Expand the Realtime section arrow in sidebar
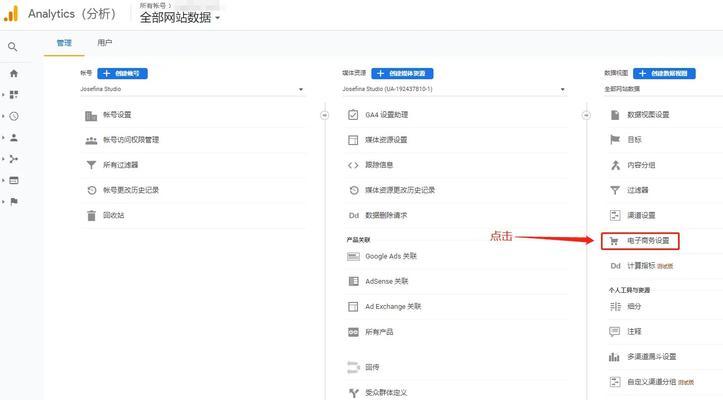Viewport: 723px width, 400px height. pos(3,116)
